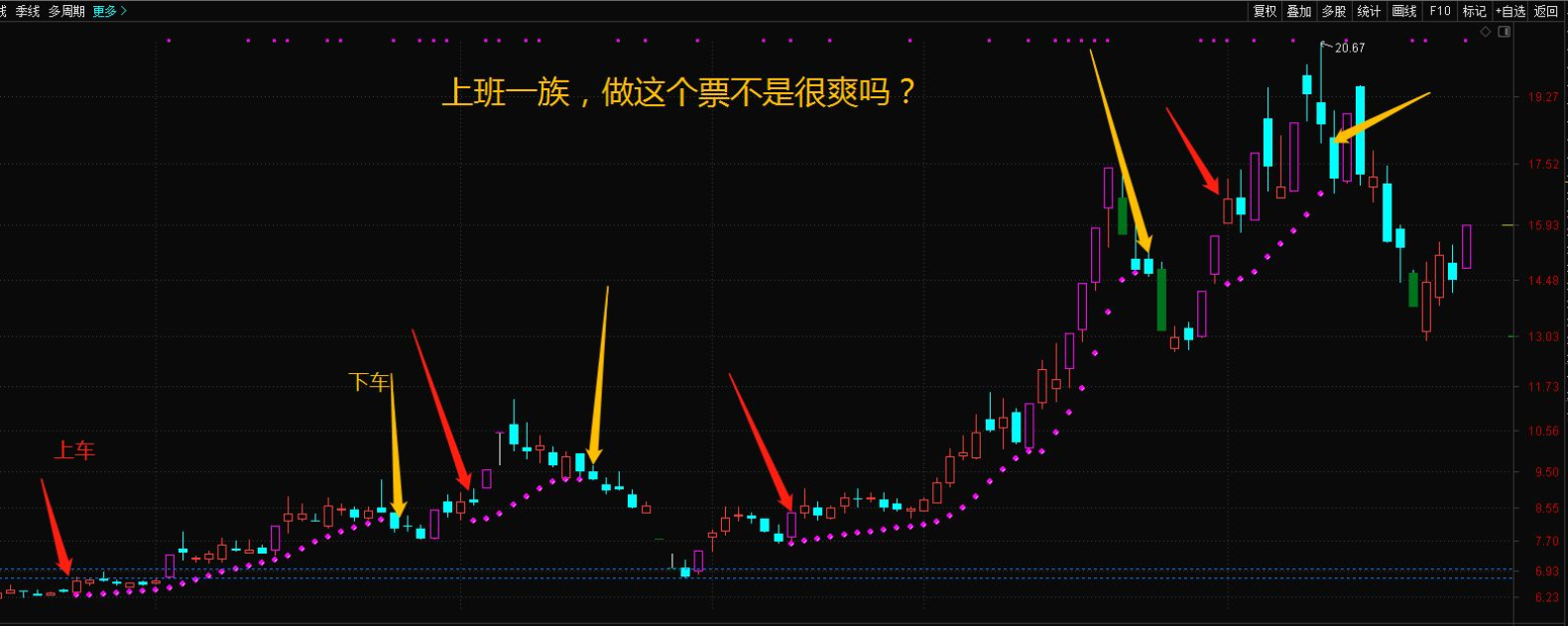The width and height of the screenshot is (1568, 626).
Task: Open the 统计 statistics tool
Action: pos(1369,11)
